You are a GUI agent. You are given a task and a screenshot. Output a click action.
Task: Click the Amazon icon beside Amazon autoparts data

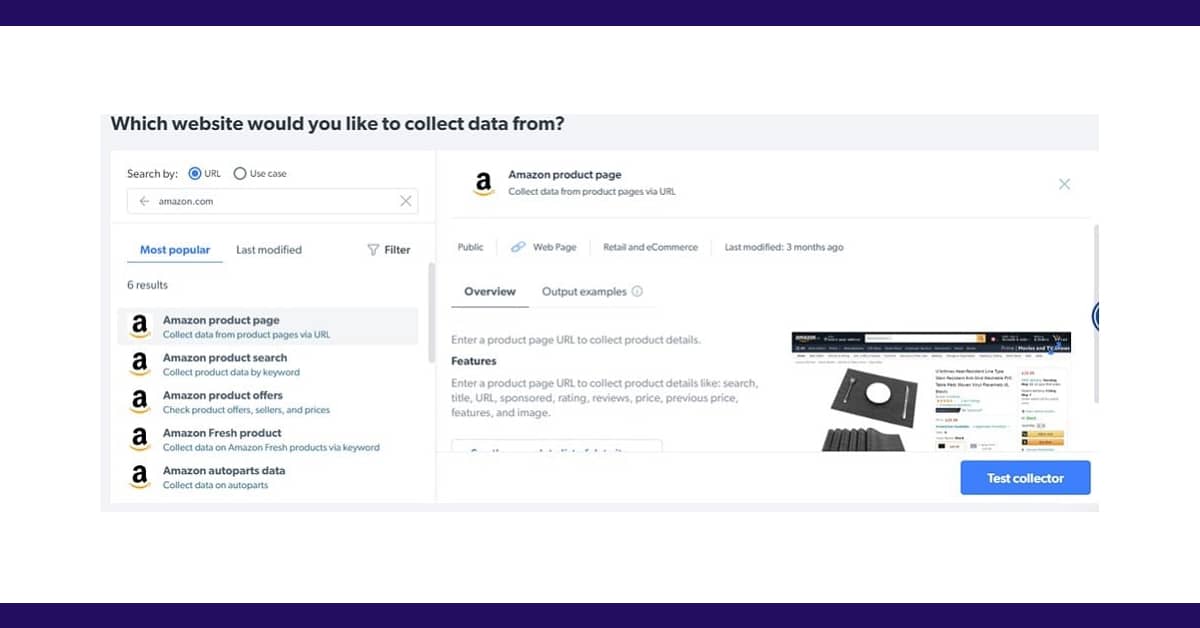coord(140,477)
